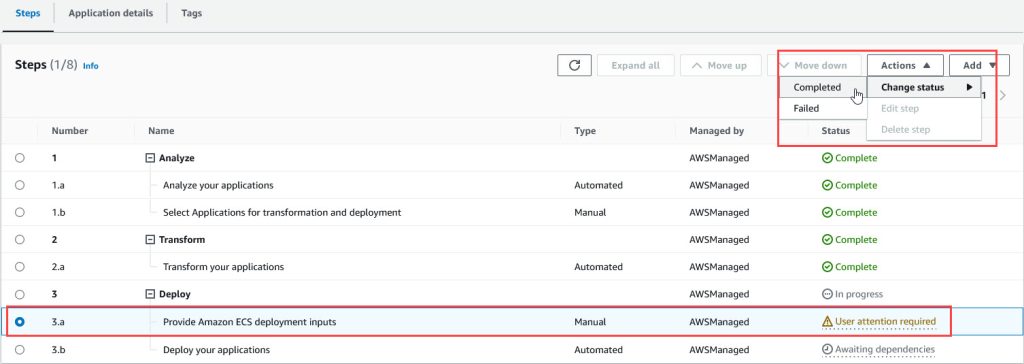This screenshot has height=364, width=1024.
Task: Switch to the Steps tab
Action: click(27, 13)
